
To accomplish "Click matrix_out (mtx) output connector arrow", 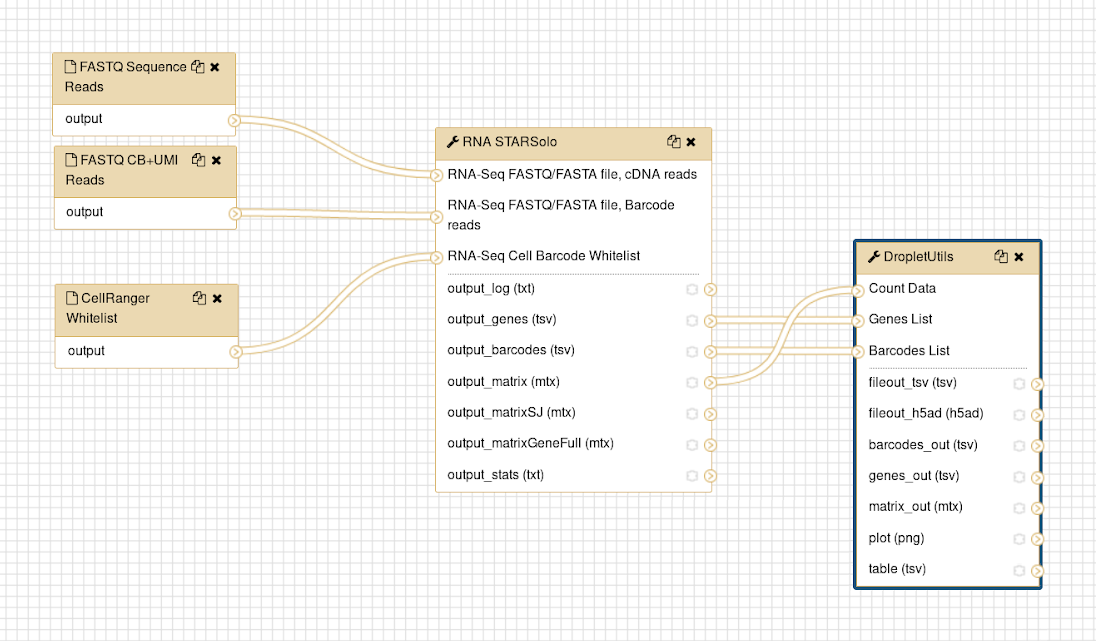I will (1037, 508).
